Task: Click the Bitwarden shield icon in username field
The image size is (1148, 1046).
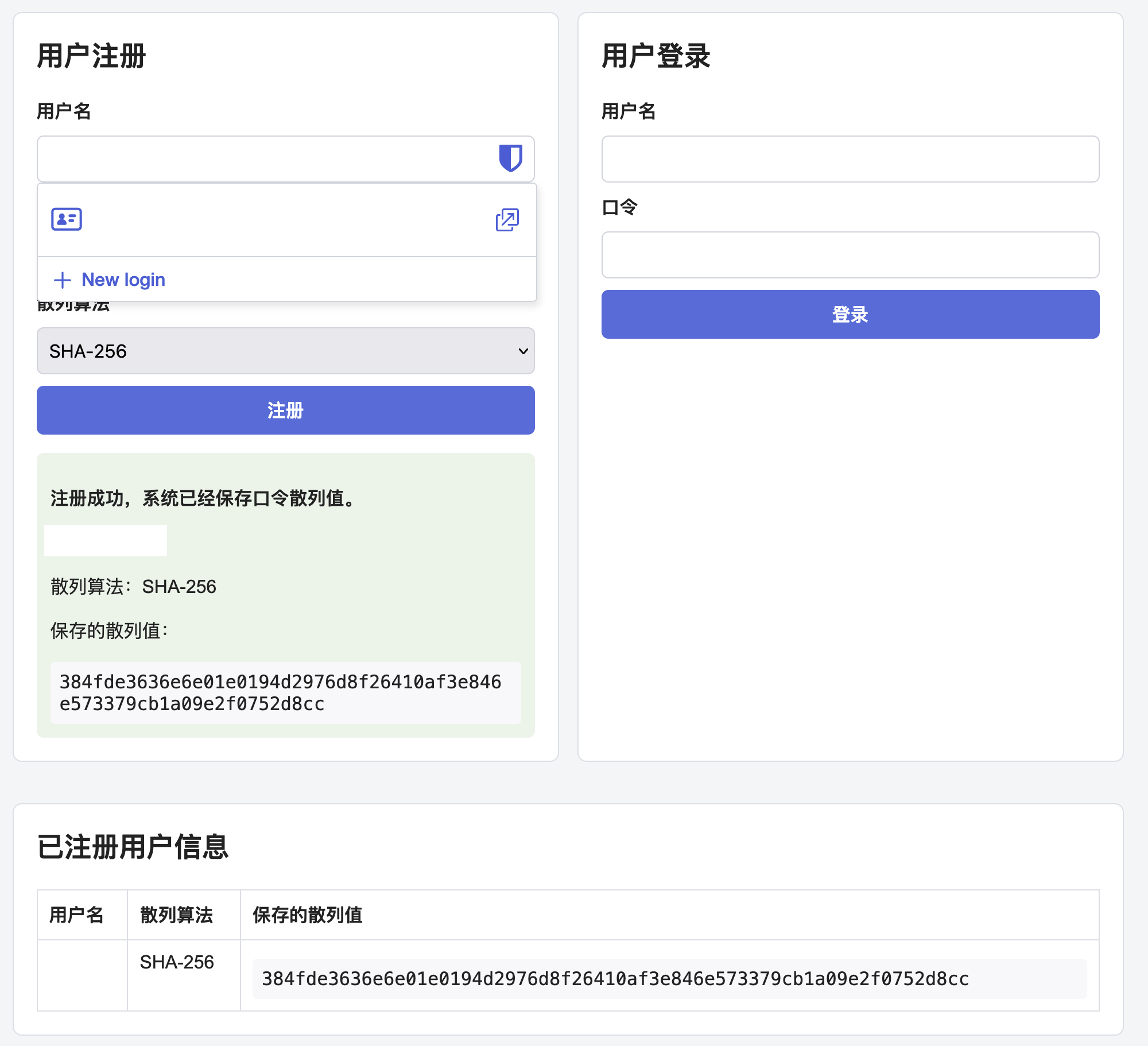Action: click(510, 158)
